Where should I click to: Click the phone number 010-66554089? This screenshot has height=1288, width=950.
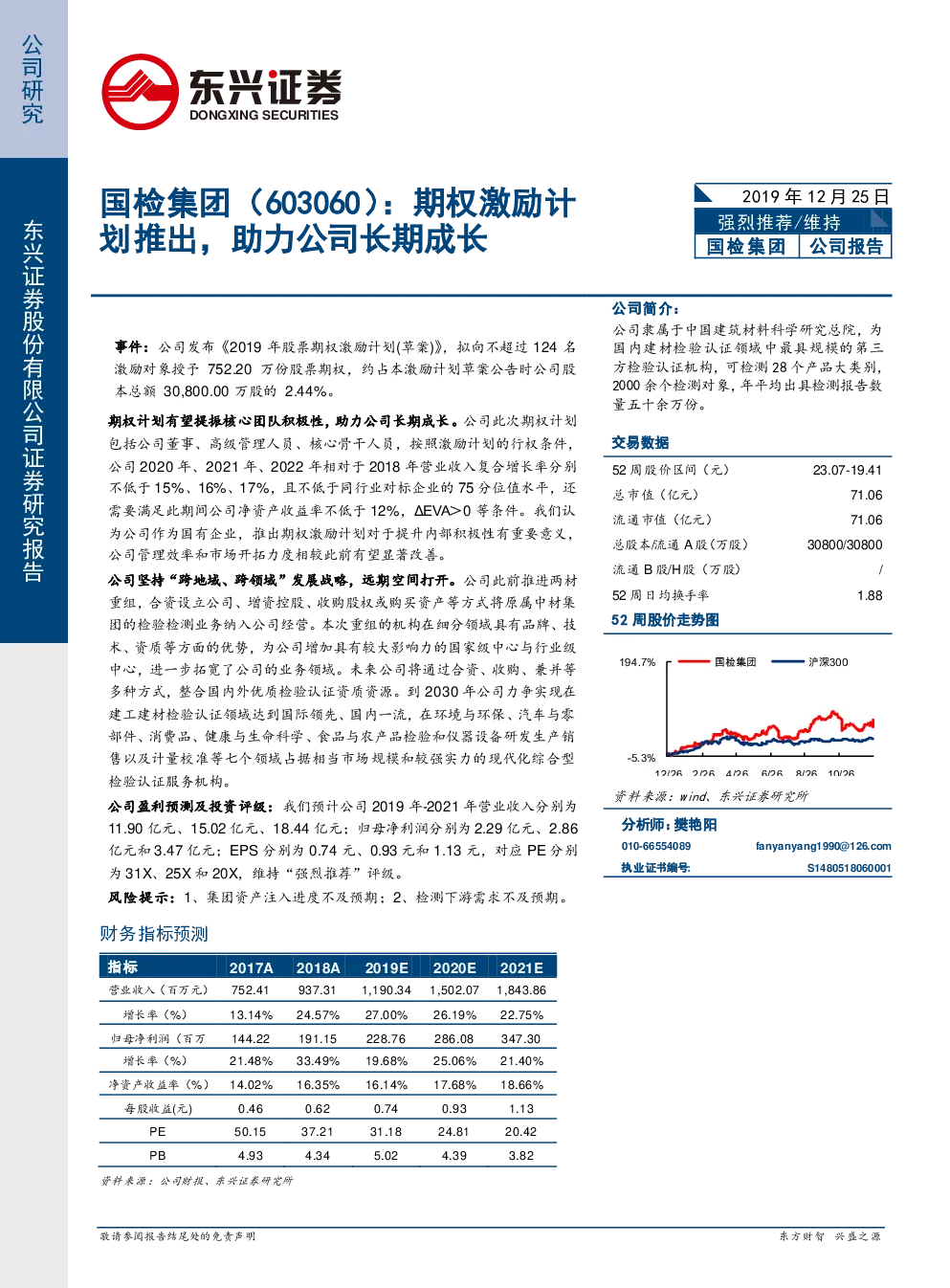pos(656,846)
